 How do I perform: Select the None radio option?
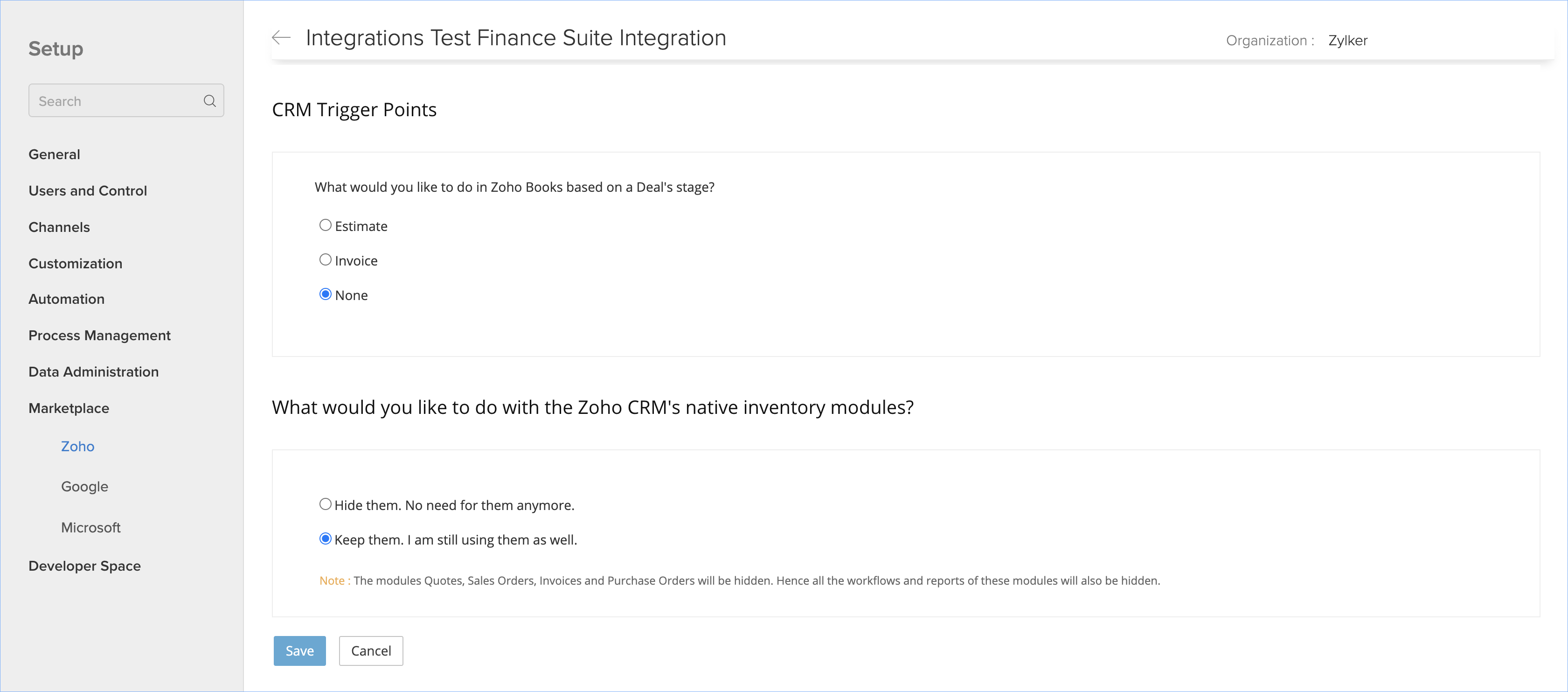click(x=326, y=295)
